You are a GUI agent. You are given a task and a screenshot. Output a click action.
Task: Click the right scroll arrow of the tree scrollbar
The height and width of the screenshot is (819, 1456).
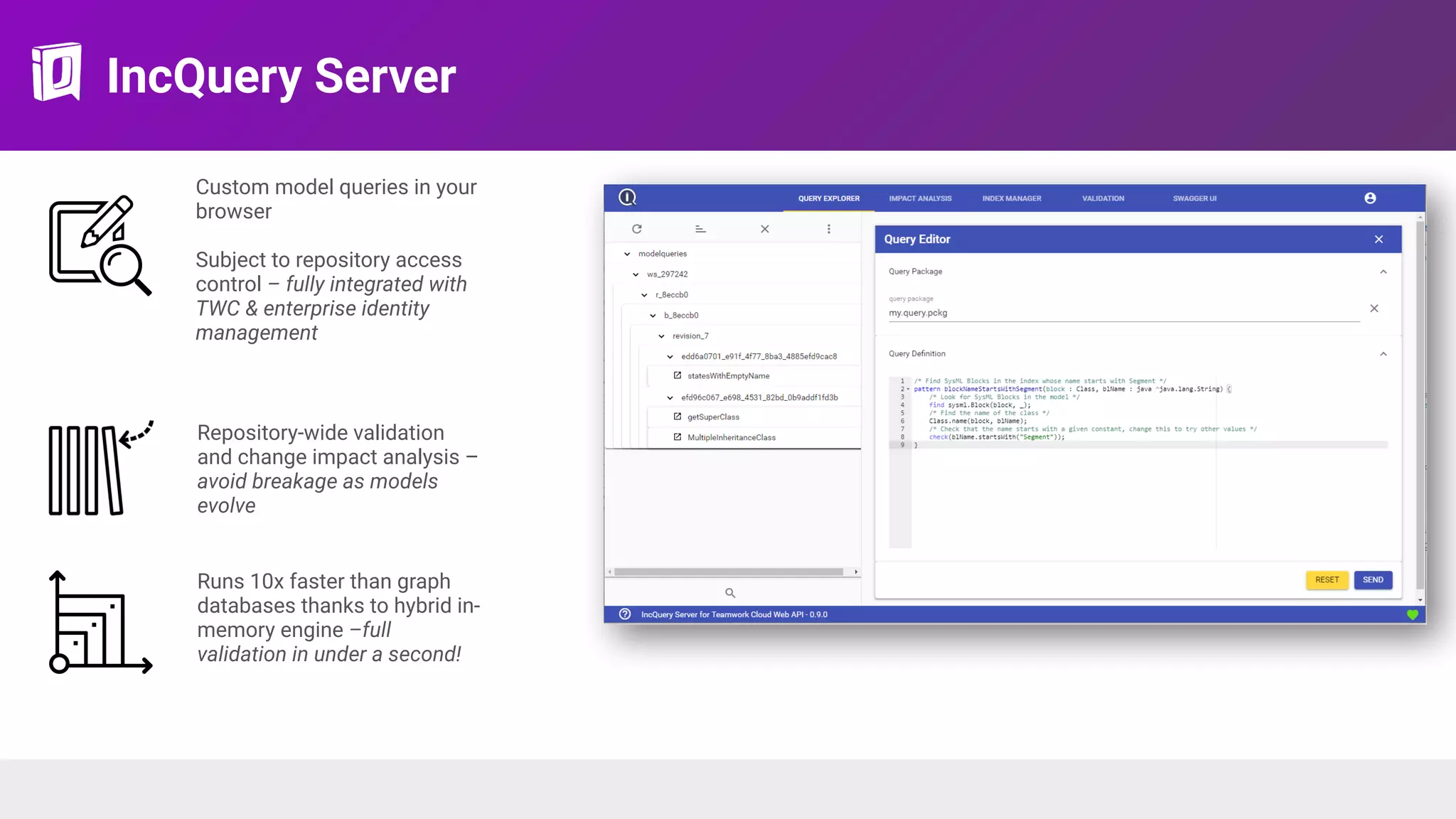[856, 572]
